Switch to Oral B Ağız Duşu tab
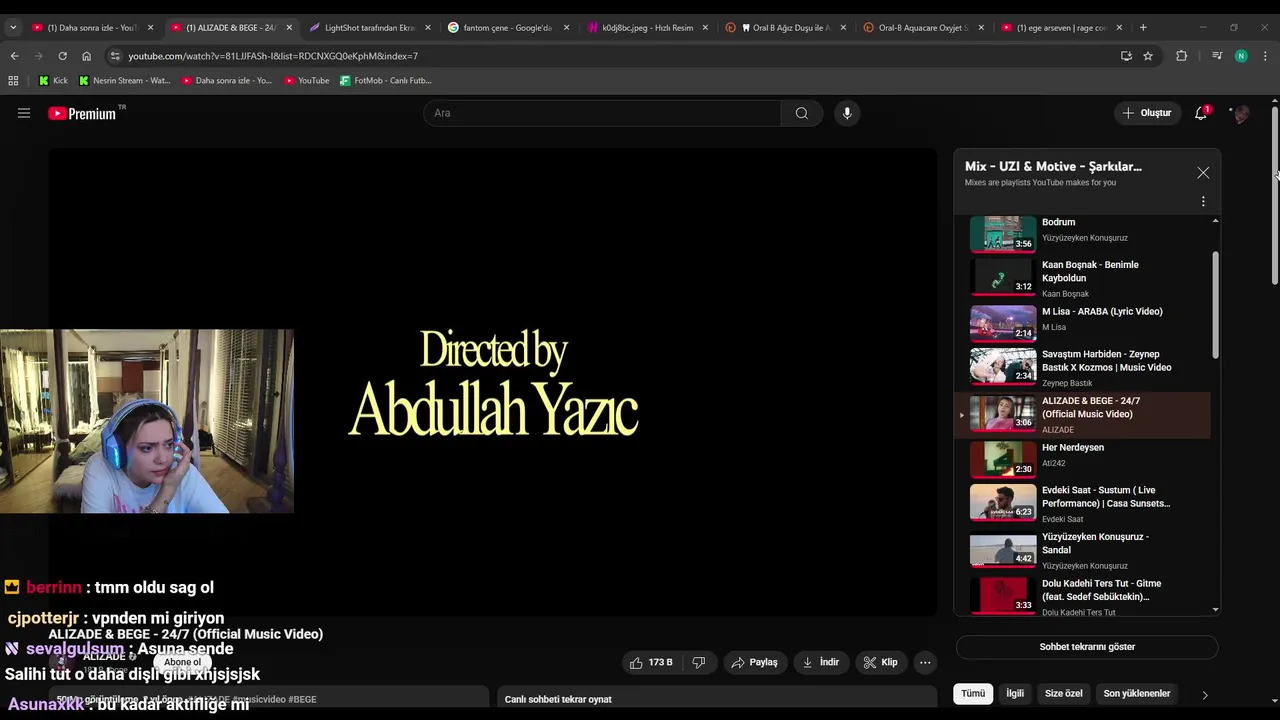The width and height of the screenshot is (1280, 720). point(785,28)
